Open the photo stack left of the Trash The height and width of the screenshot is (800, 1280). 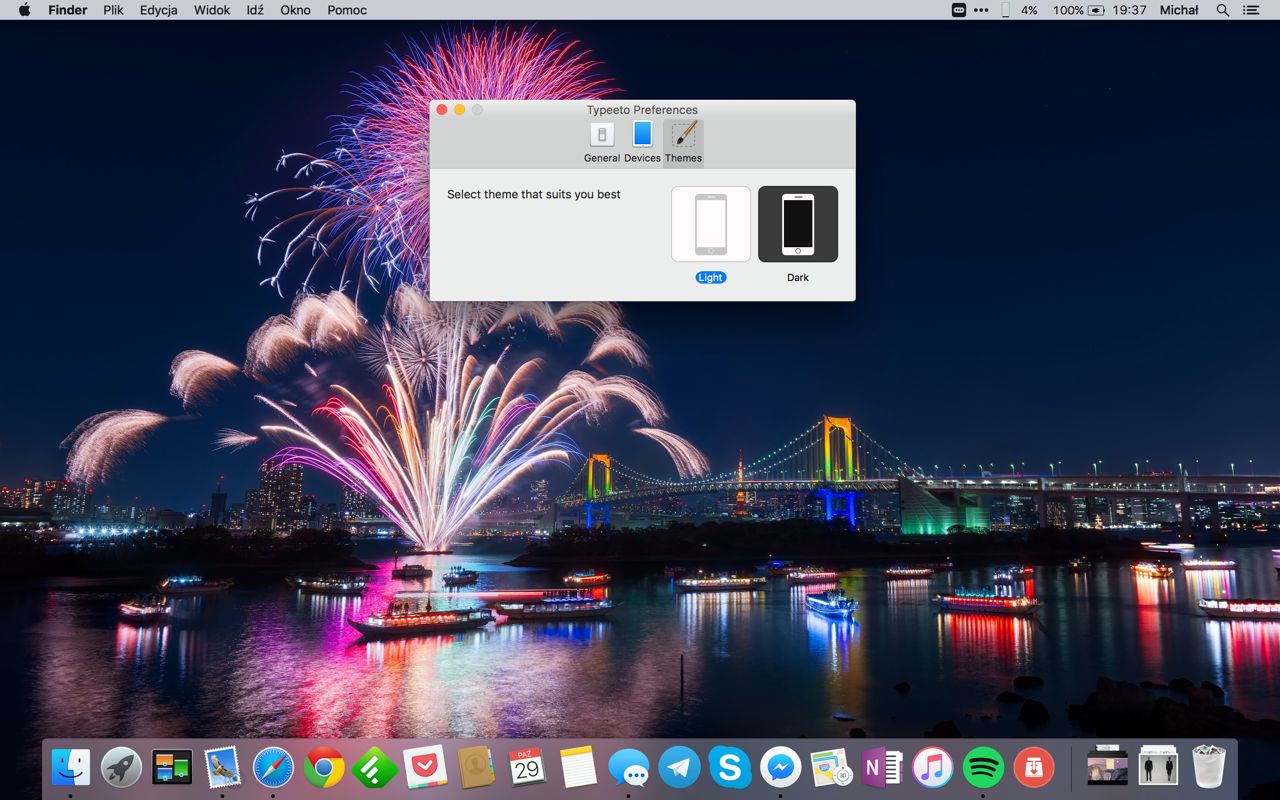click(x=1107, y=767)
